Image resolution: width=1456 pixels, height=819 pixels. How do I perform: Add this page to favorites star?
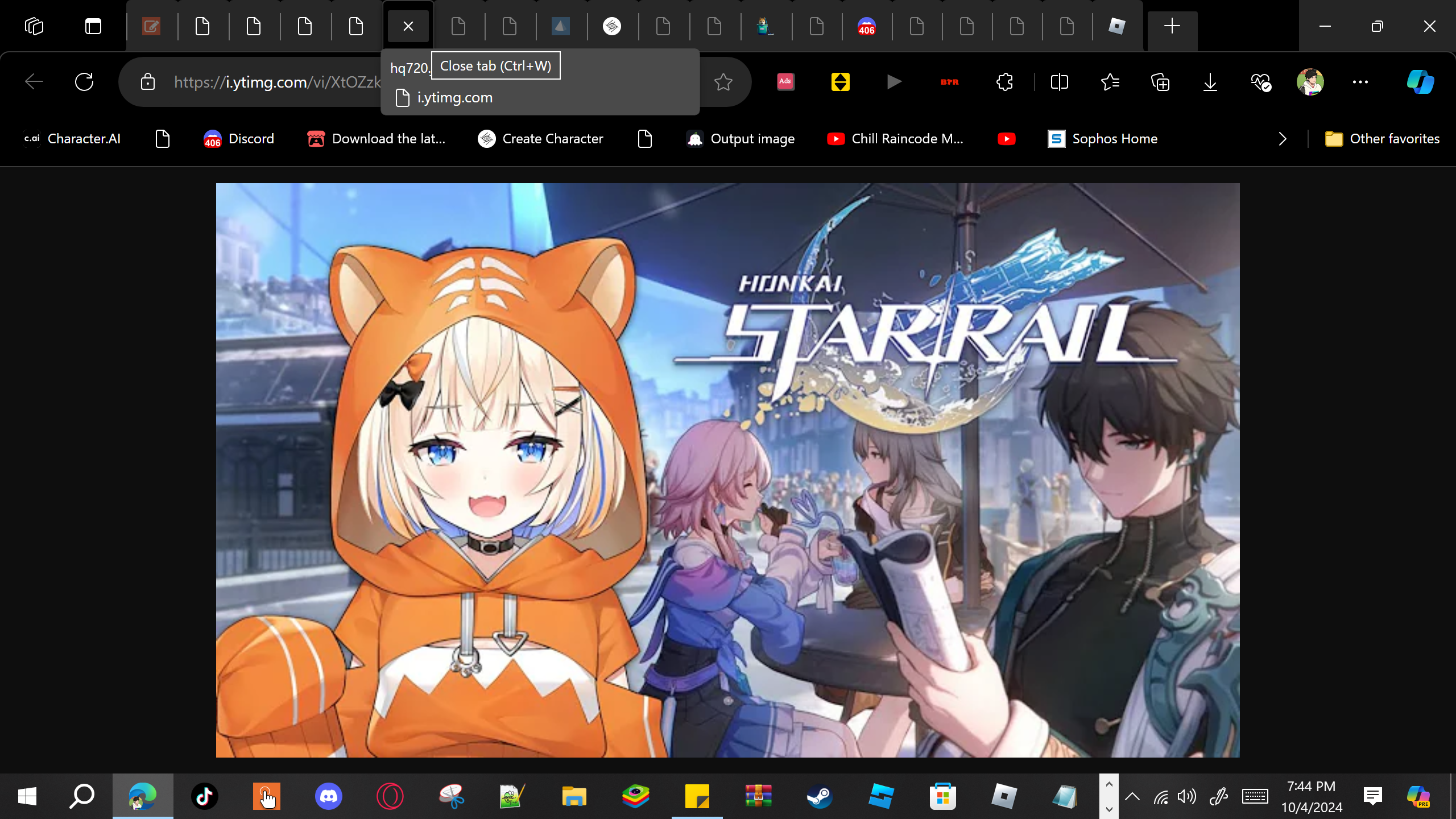pos(723,82)
